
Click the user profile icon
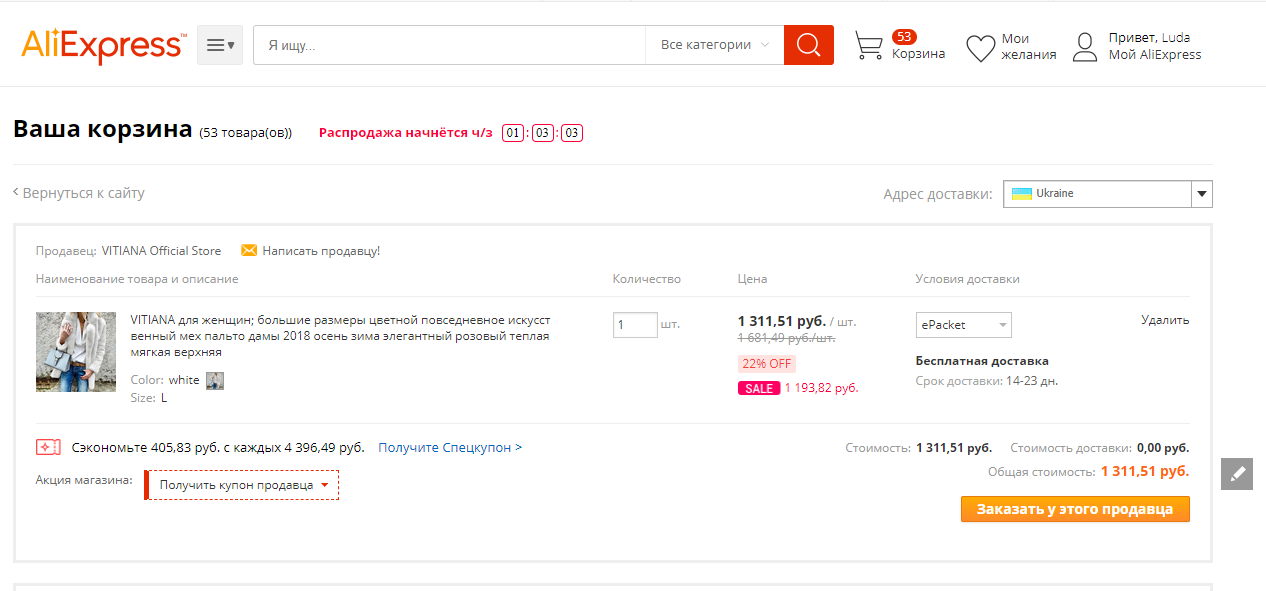(x=1085, y=47)
